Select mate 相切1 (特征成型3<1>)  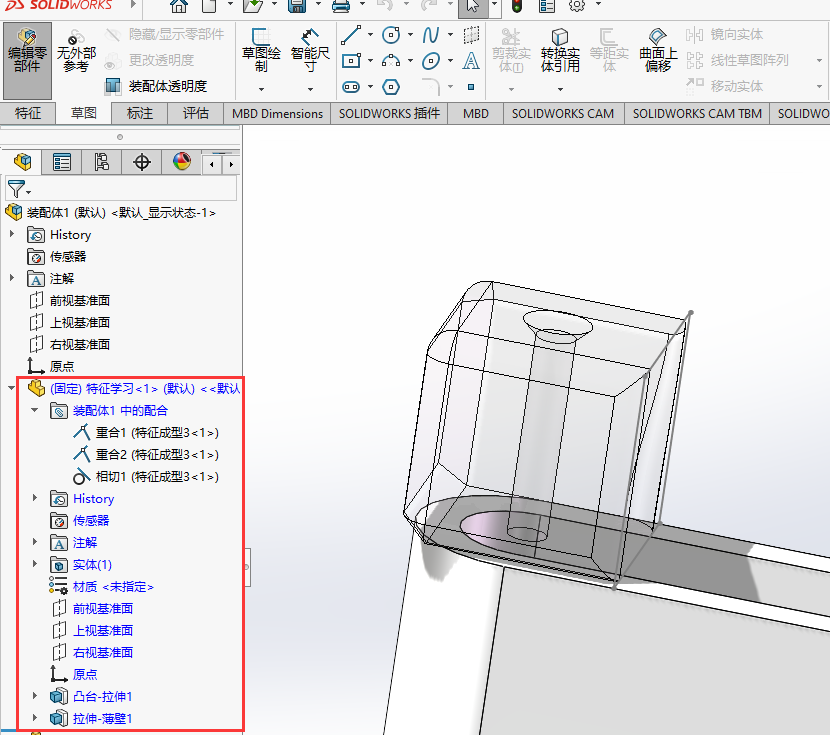pos(146,477)
